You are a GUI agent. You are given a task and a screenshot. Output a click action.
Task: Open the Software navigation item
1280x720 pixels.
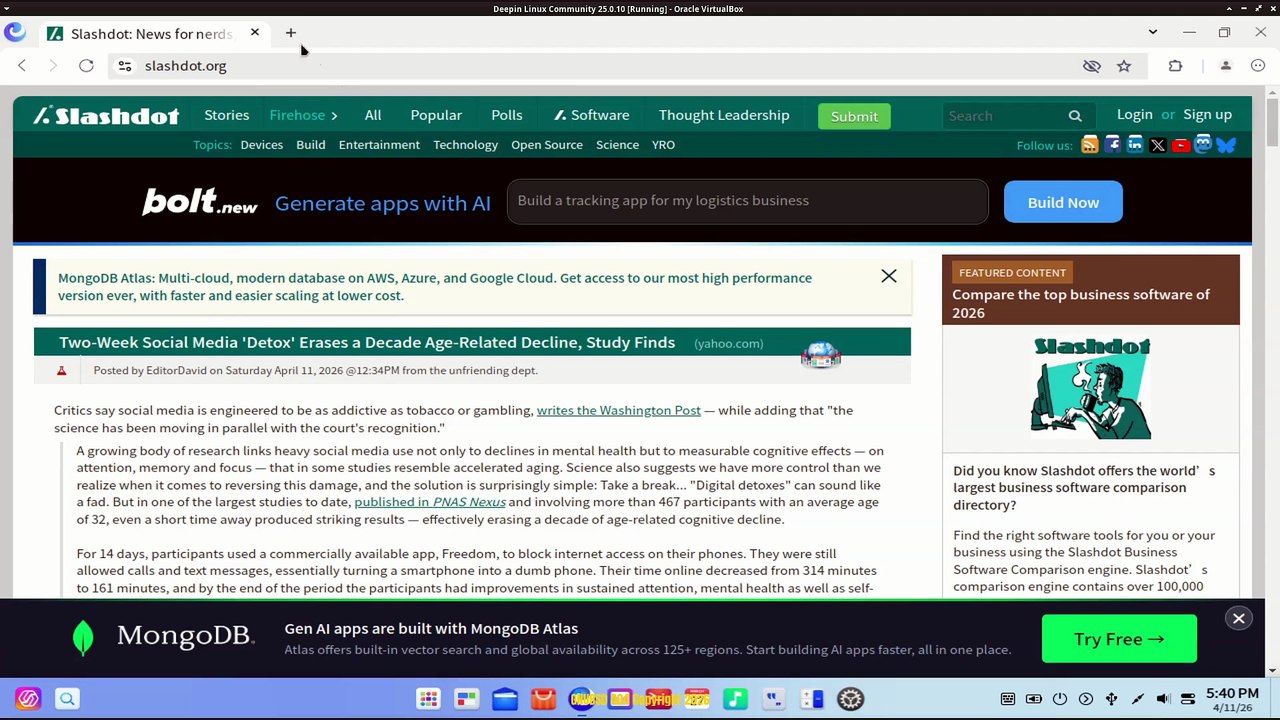point(592,115)
